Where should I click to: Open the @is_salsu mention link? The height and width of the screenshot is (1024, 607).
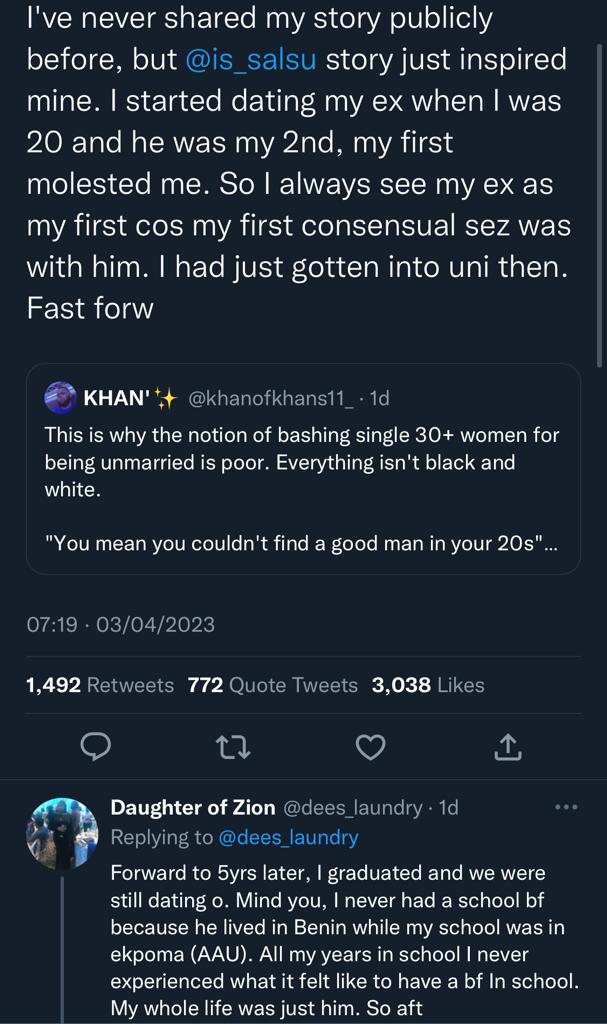point(251,59)
